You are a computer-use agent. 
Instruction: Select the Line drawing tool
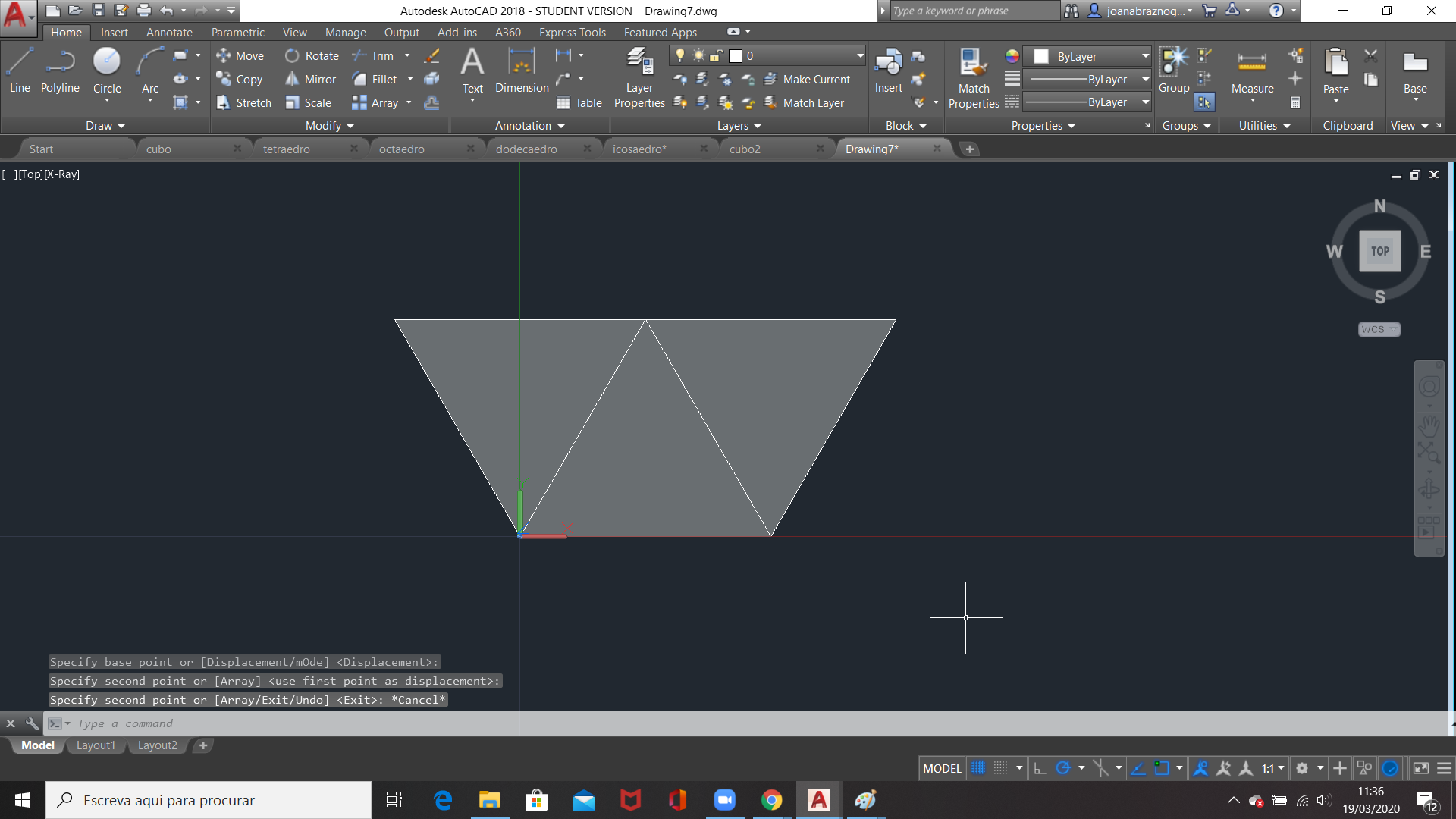click(20, 71)
